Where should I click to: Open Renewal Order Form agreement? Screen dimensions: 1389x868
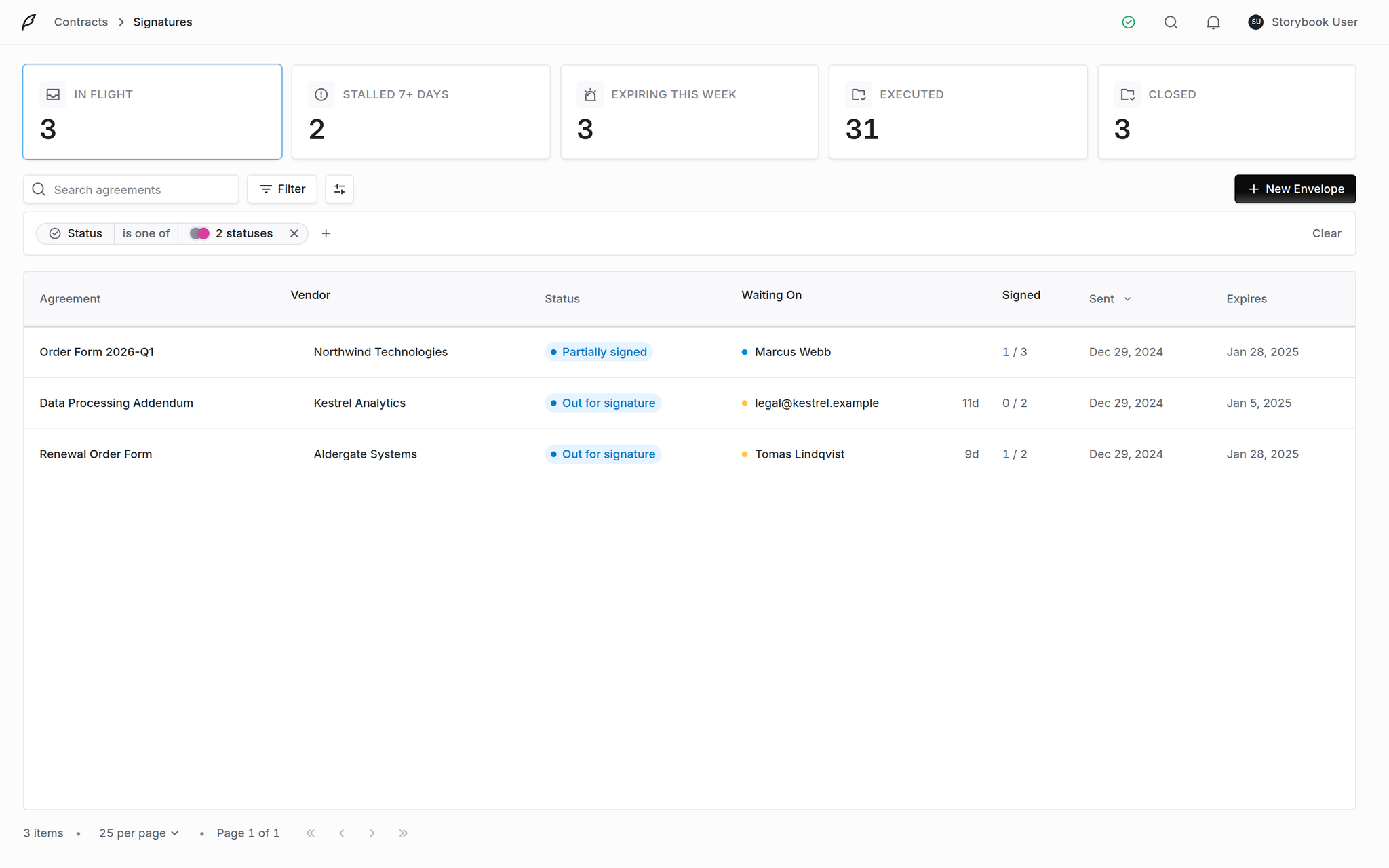point(96,454)
